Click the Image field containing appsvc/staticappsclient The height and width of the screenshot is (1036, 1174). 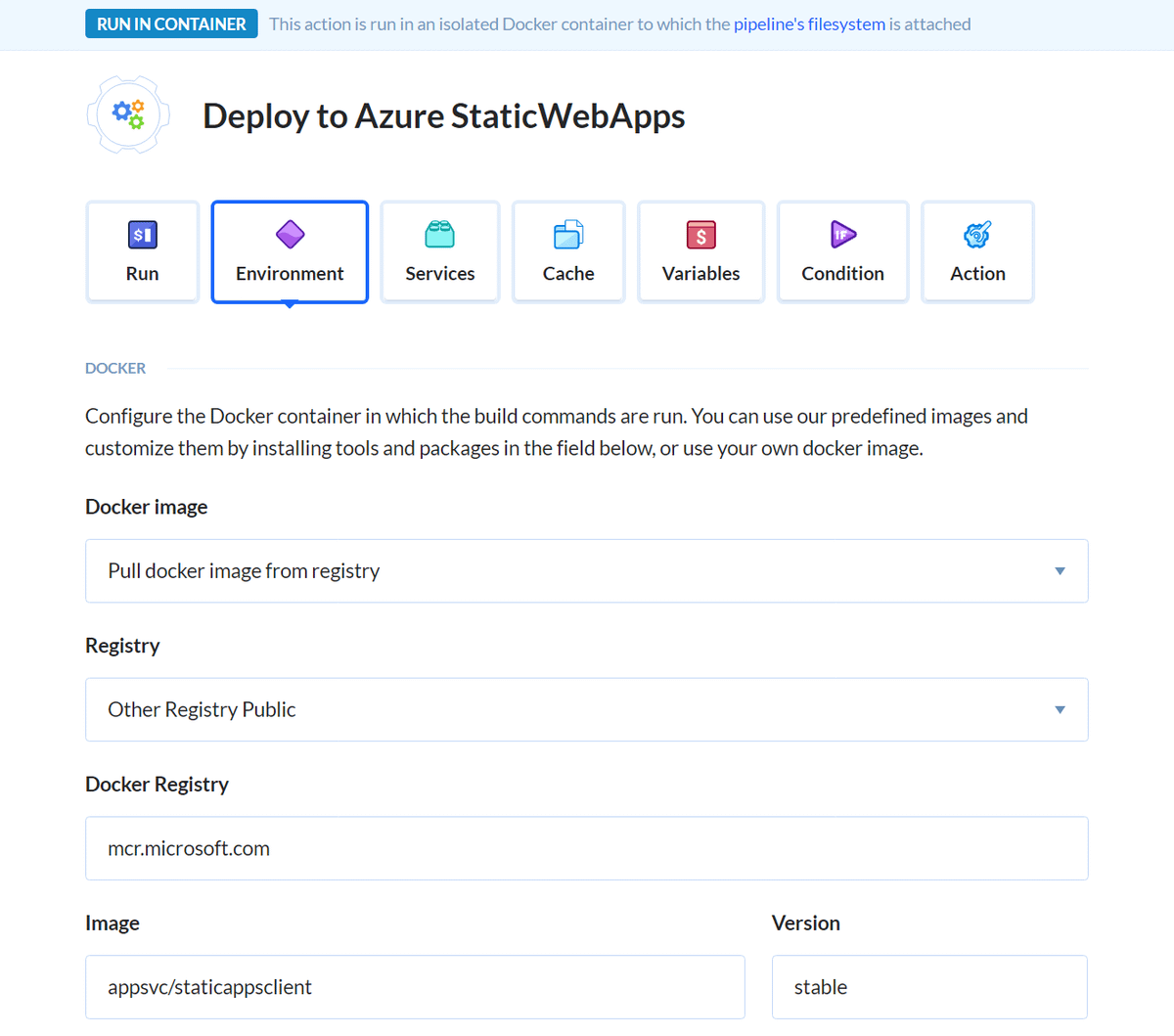415,987
